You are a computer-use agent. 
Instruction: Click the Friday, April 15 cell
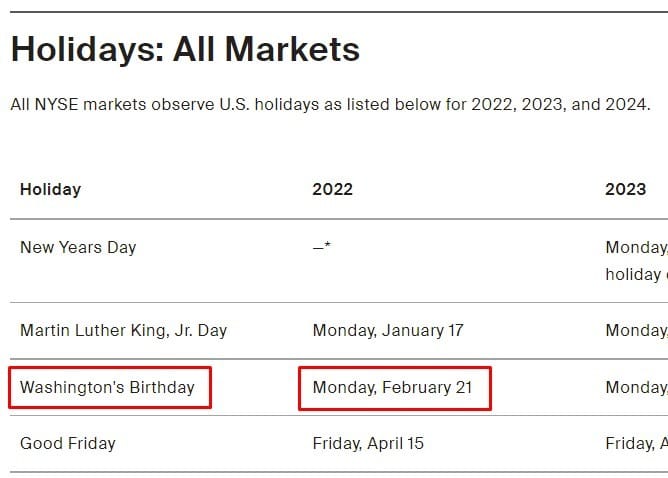368,443
